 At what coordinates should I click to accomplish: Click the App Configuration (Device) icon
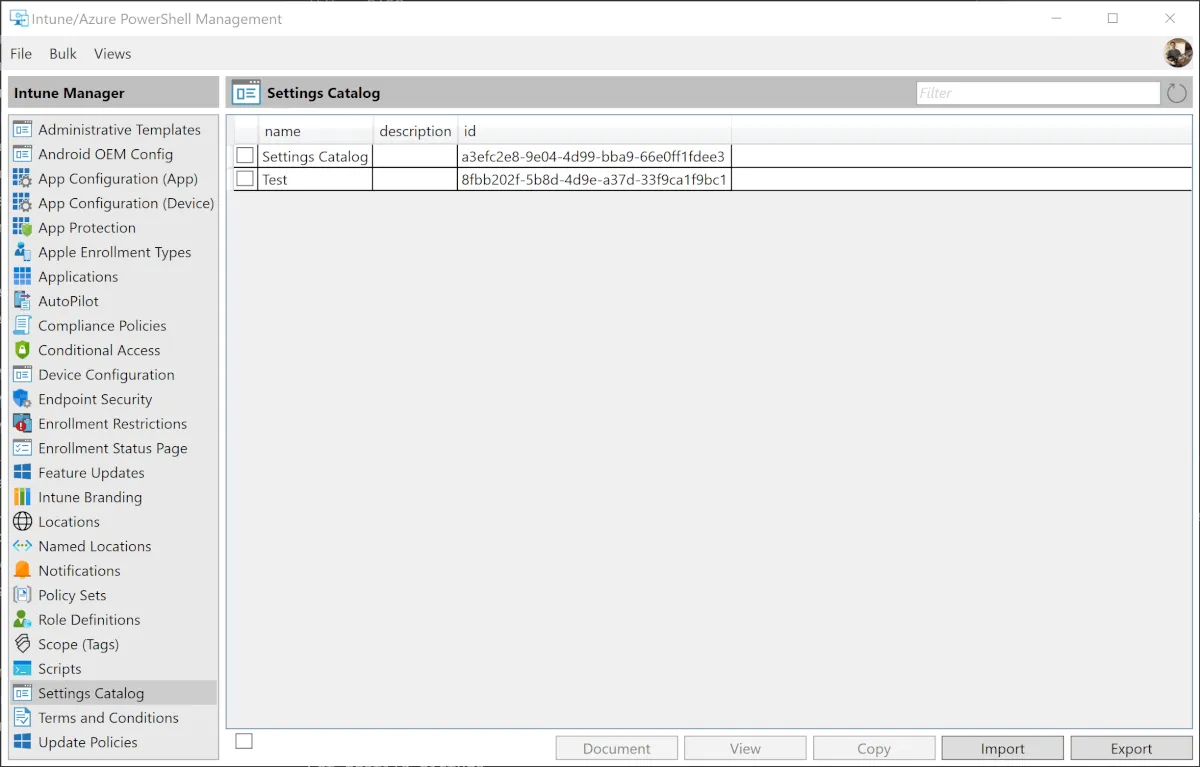(22, 203)
